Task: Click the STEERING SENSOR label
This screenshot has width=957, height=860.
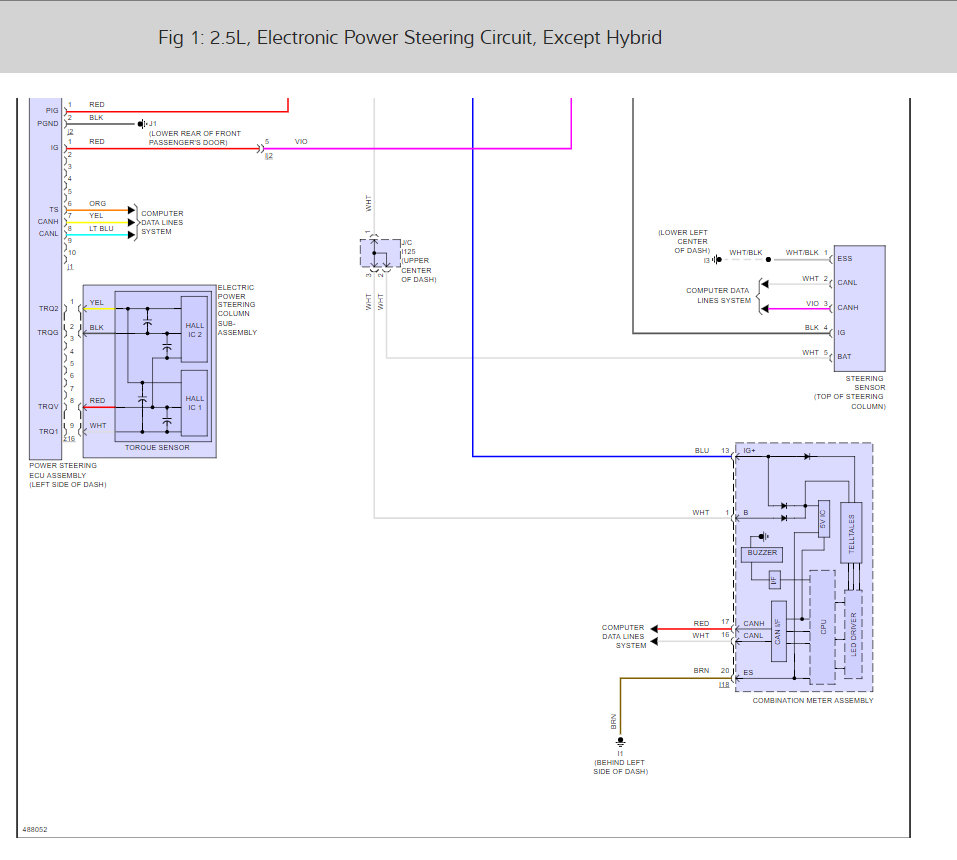Action: point(865,383)
